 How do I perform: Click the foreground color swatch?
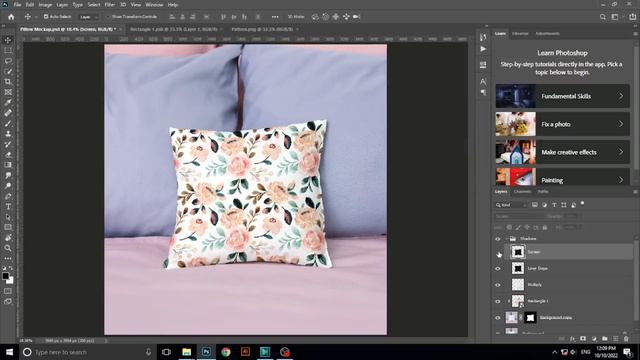tap(5, 276)
